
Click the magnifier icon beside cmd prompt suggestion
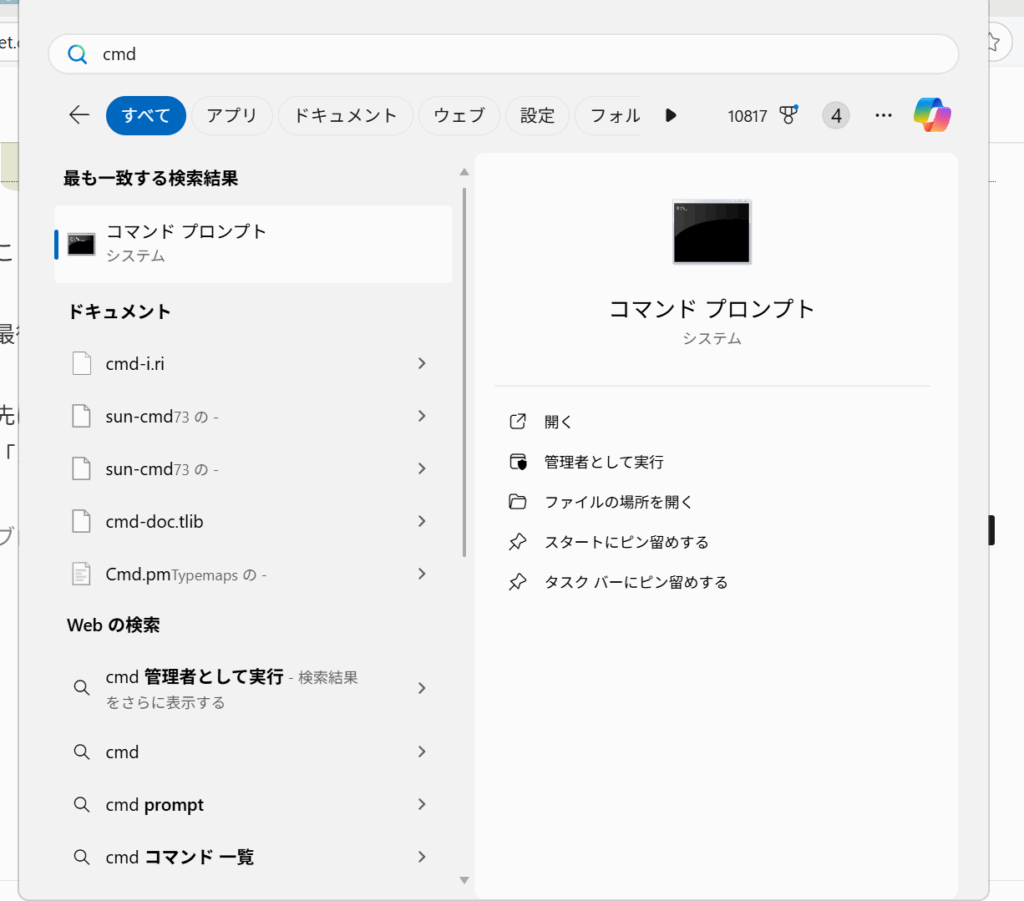coord(82,805)
